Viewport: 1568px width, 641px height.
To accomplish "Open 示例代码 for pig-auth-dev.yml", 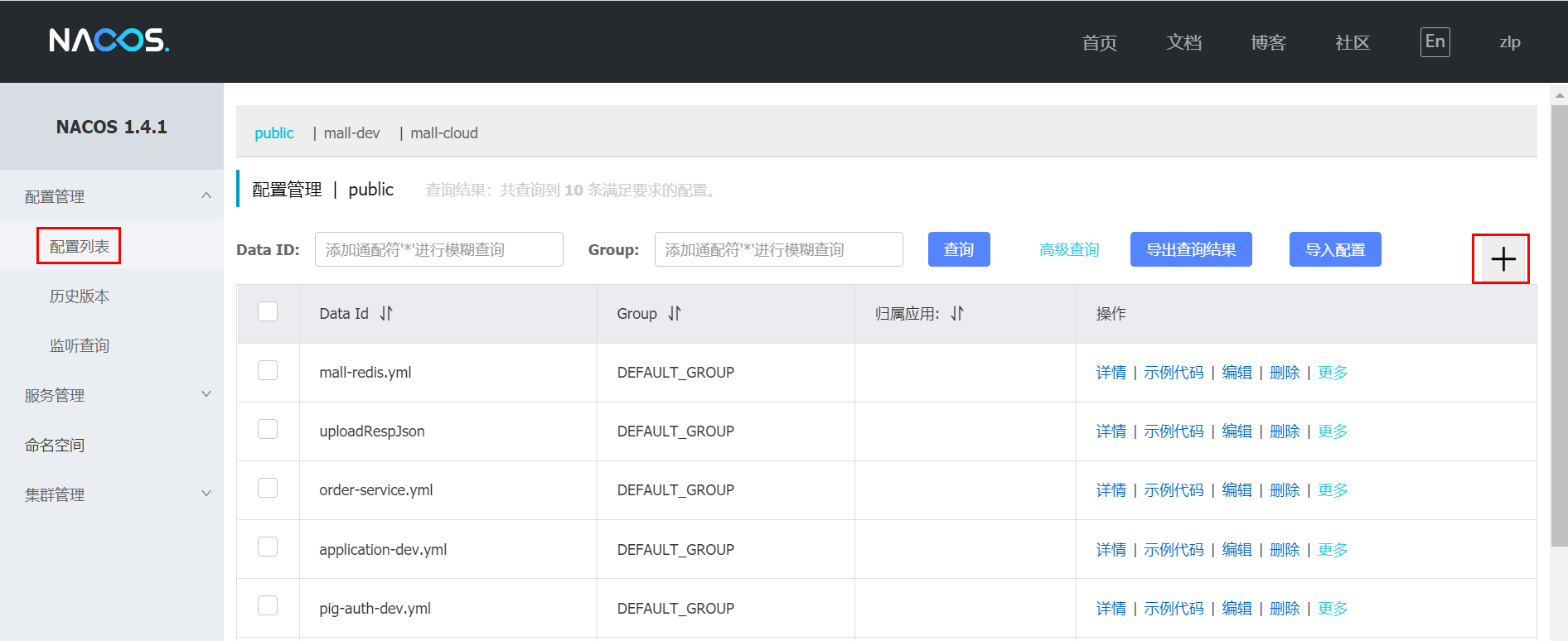I will (1174, 609).
